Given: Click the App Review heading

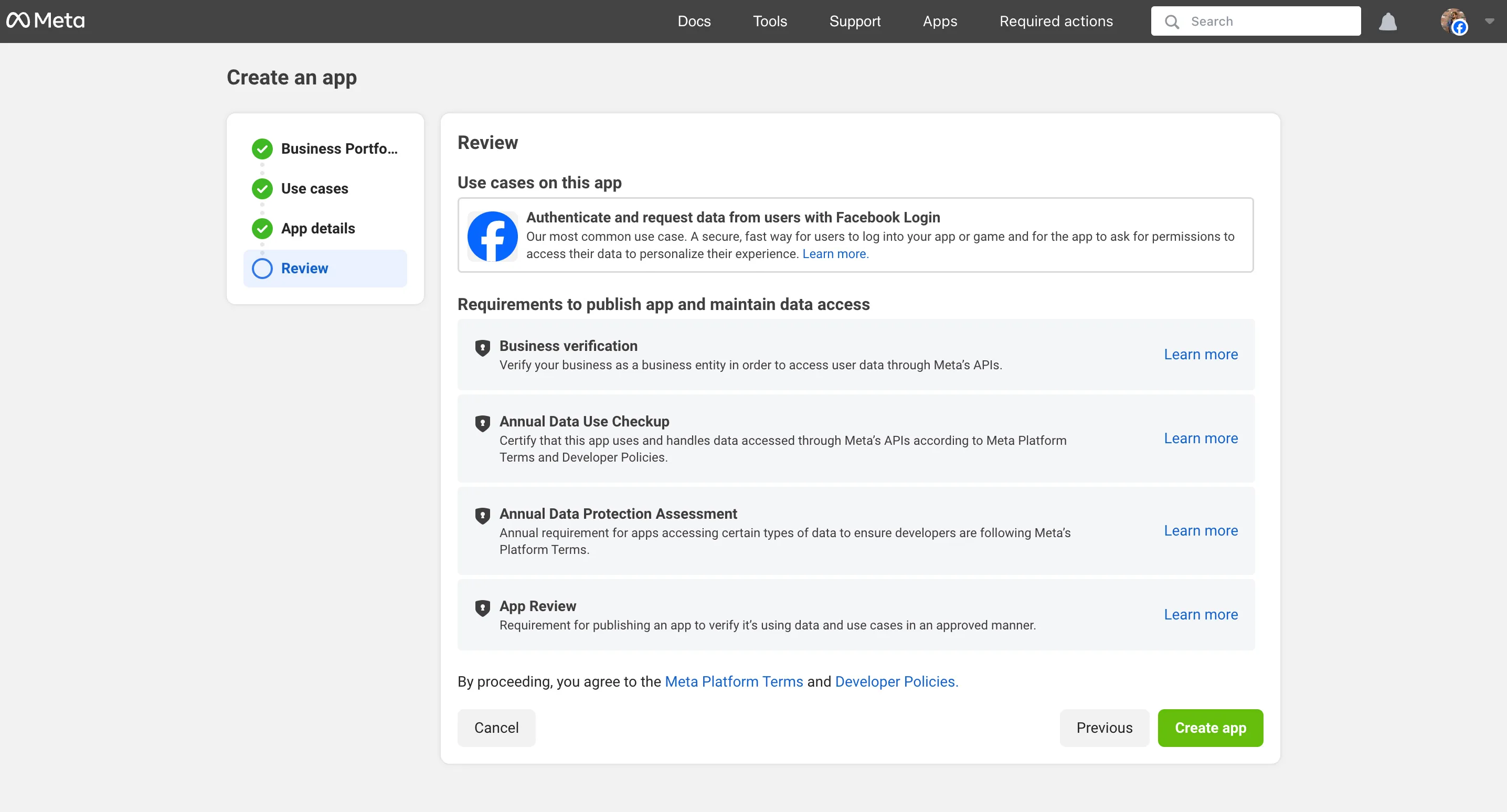Looking at the screenshot, I should (538, 606).
